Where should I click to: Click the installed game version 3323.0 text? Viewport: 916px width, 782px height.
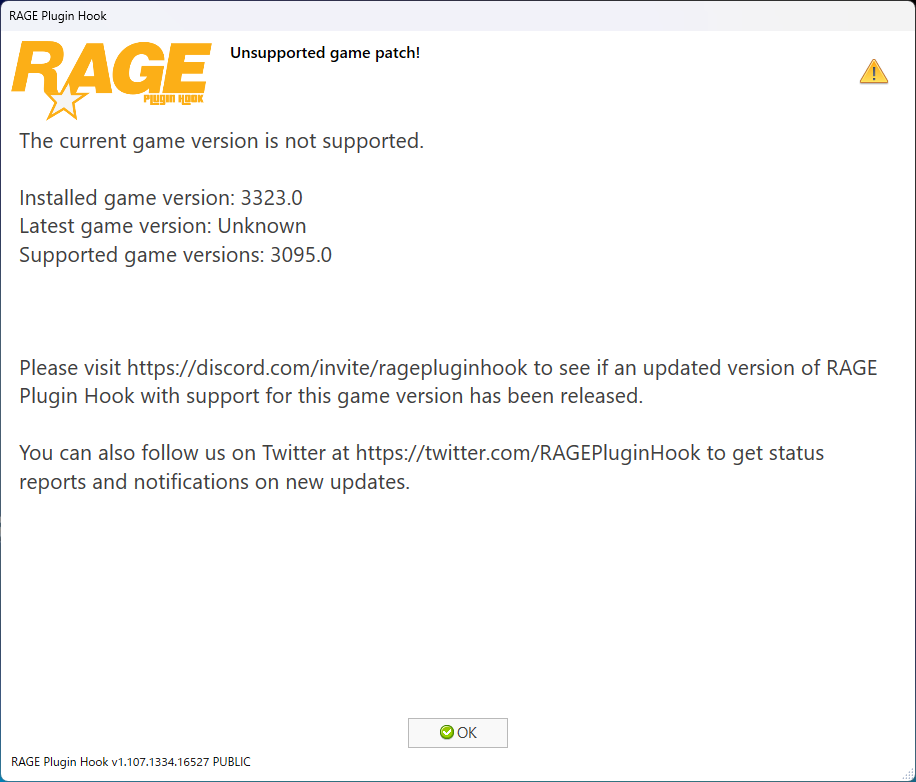point(272,198)
